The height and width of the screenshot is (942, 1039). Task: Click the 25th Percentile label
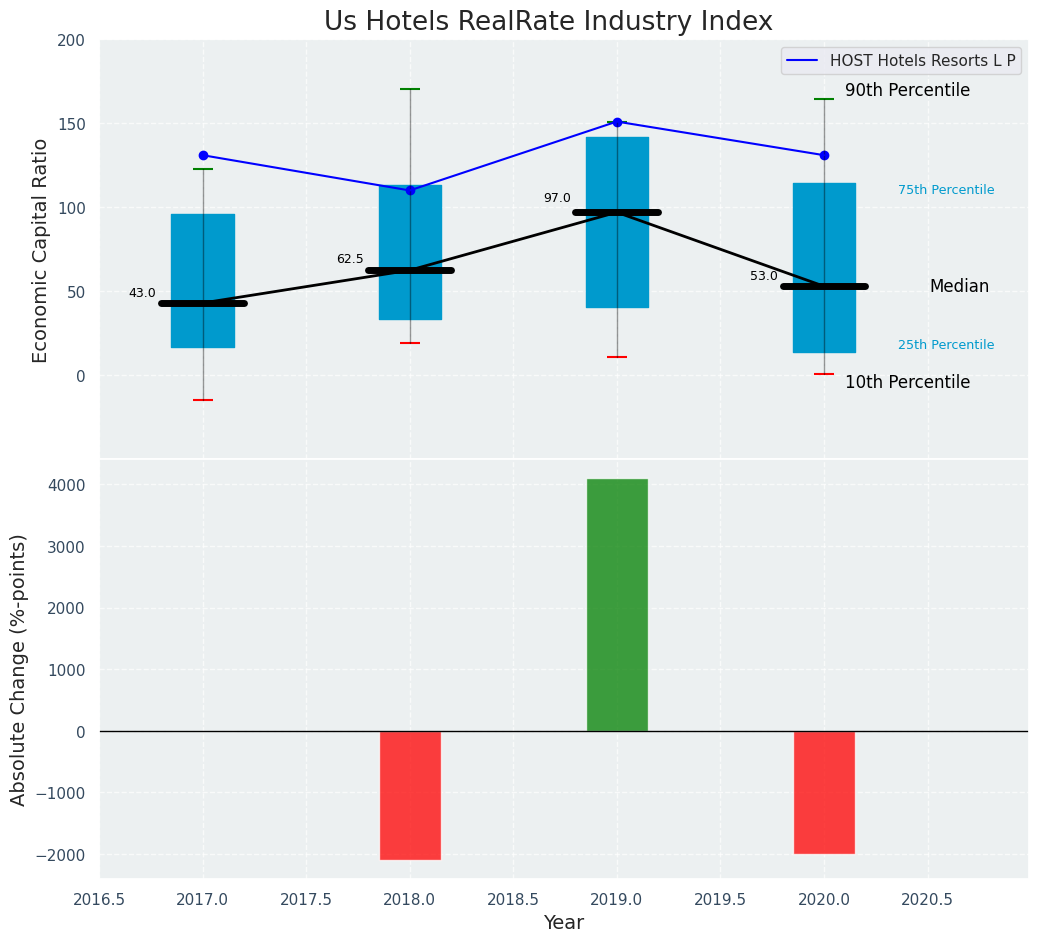(x=946, y=345)
